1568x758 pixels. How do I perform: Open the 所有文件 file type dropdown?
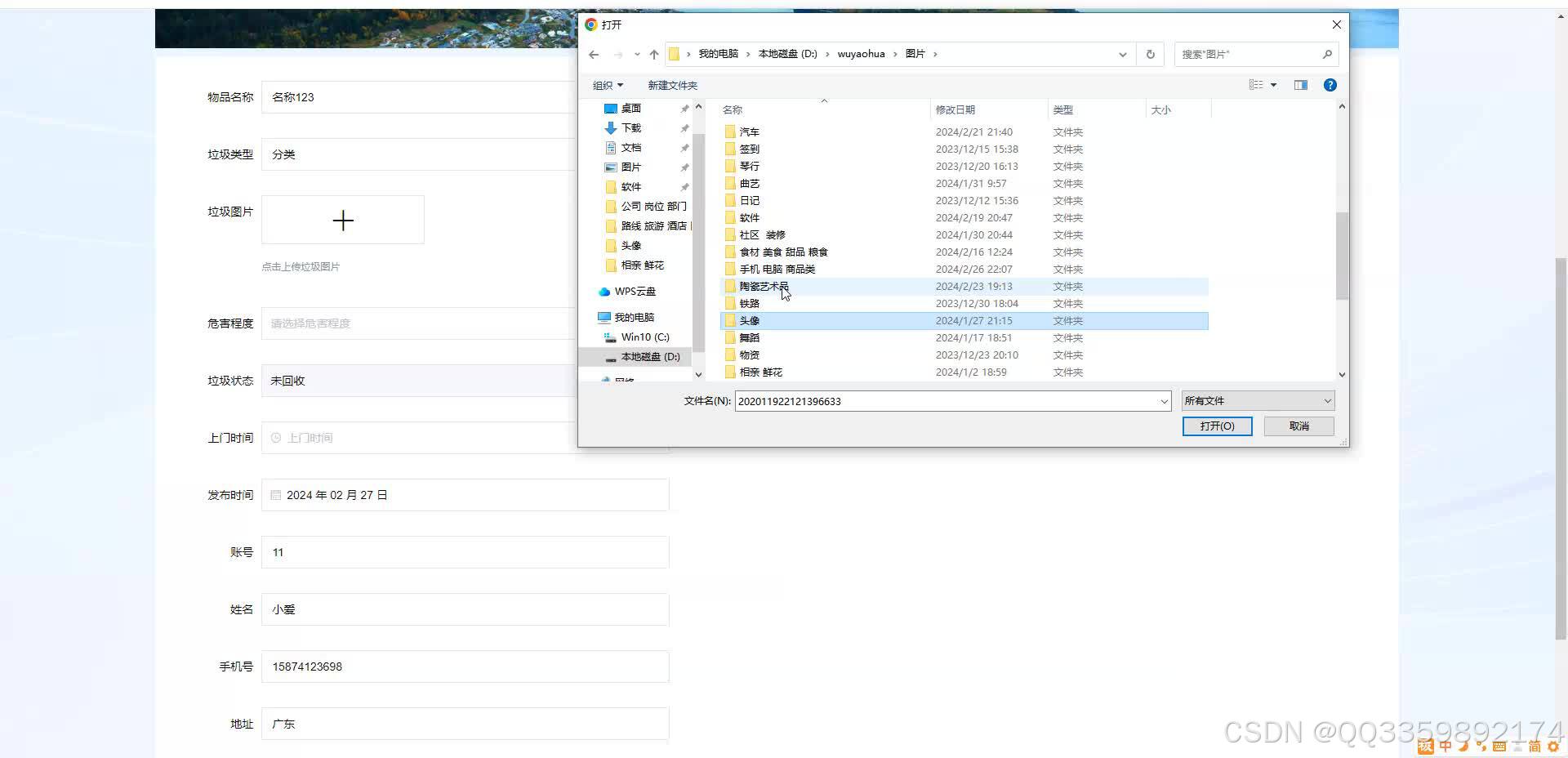coord(1258,401)
